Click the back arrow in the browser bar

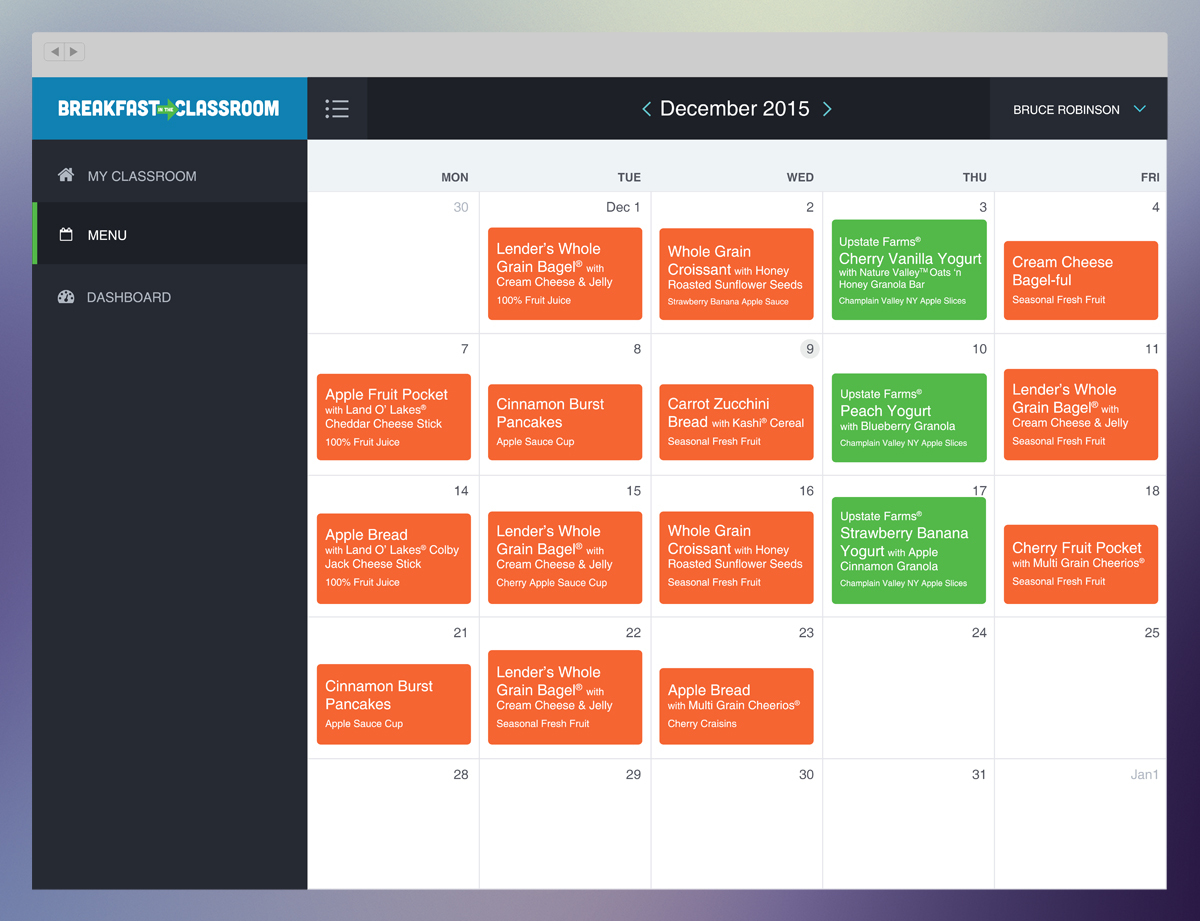pyautogui.click(x=54, y=51)
